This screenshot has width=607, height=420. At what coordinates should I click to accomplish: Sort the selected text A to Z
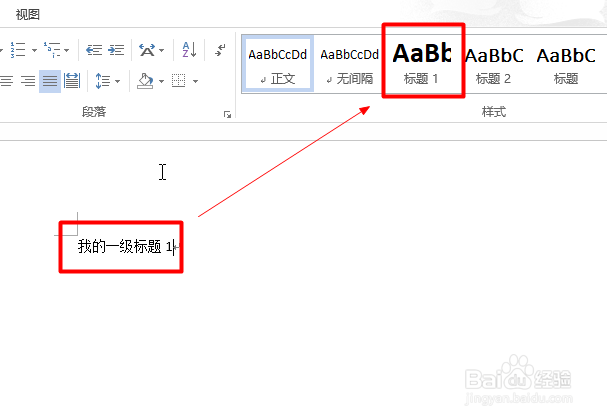[189, 50]
